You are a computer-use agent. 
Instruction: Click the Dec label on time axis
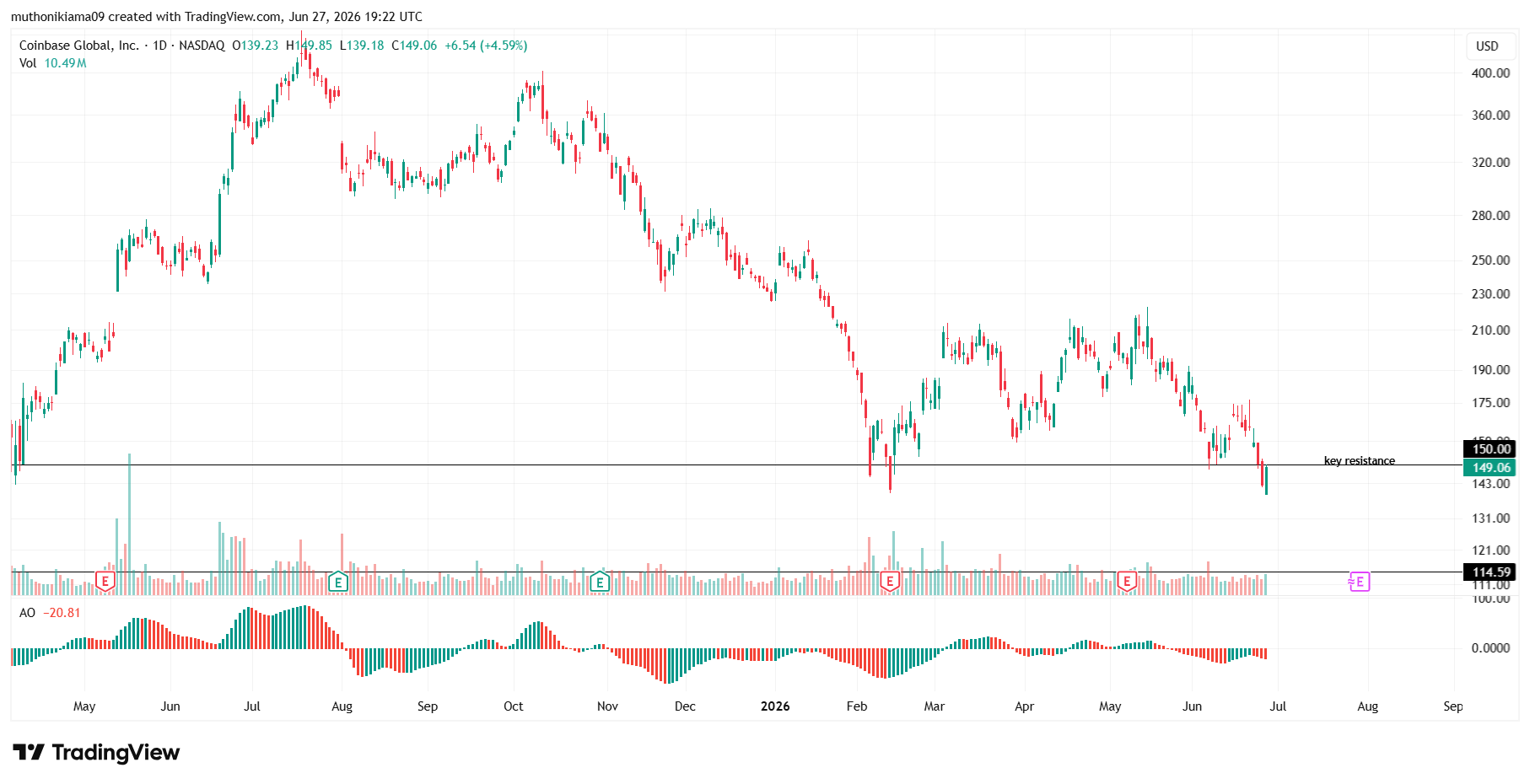(685, 706)
